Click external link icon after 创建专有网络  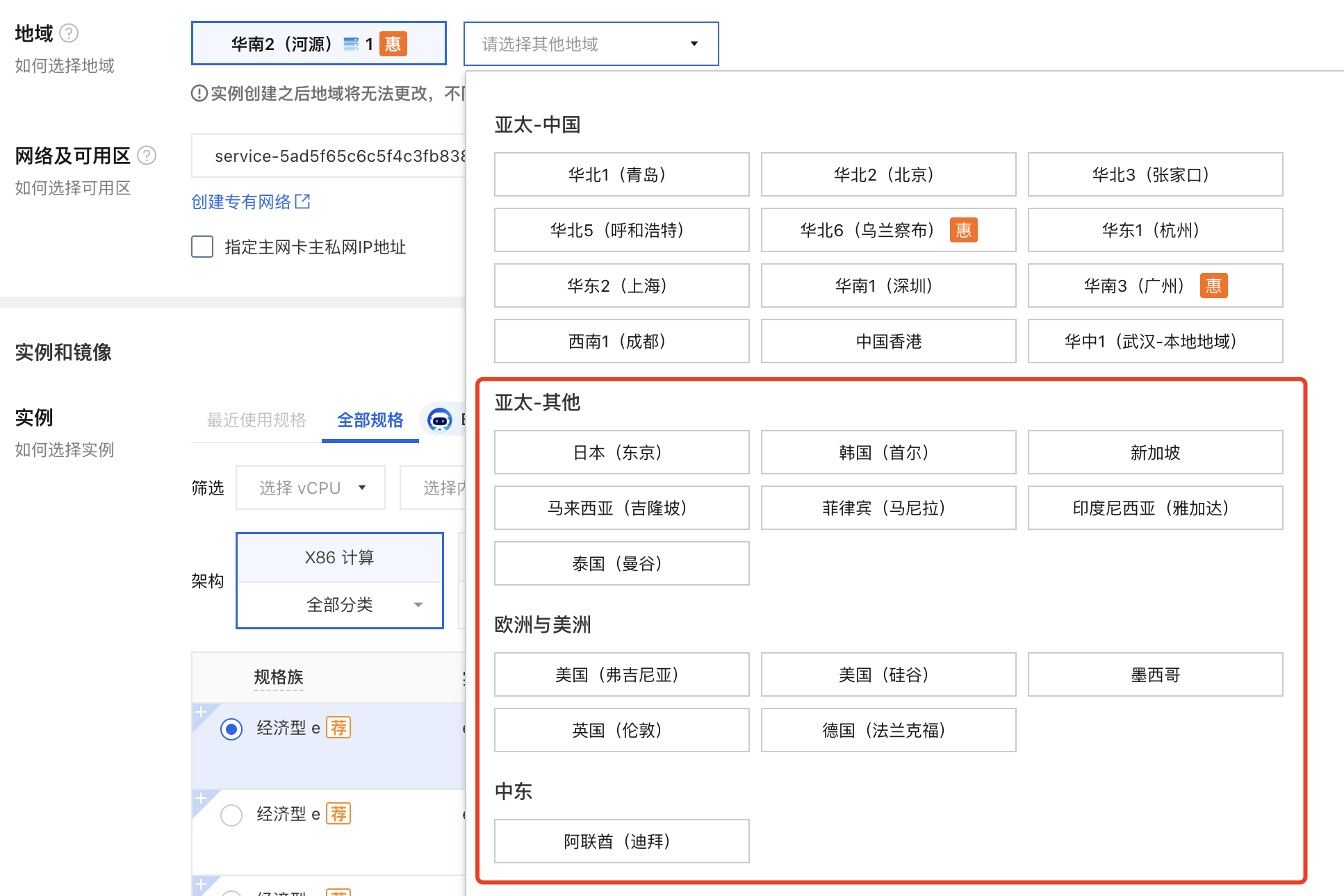[302, 201]
